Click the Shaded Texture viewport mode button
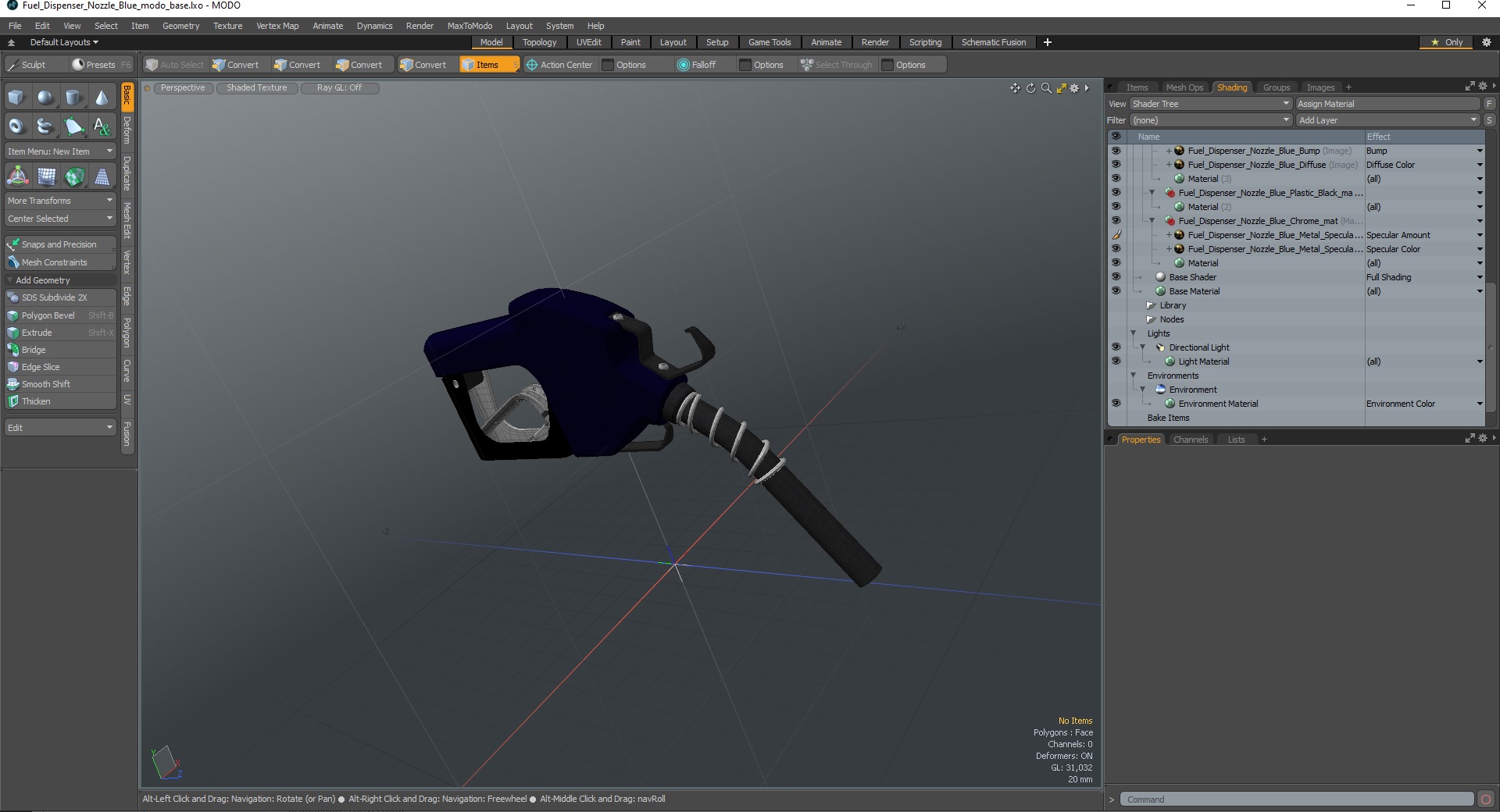1500x812 pixels. (x=257, y=88)
